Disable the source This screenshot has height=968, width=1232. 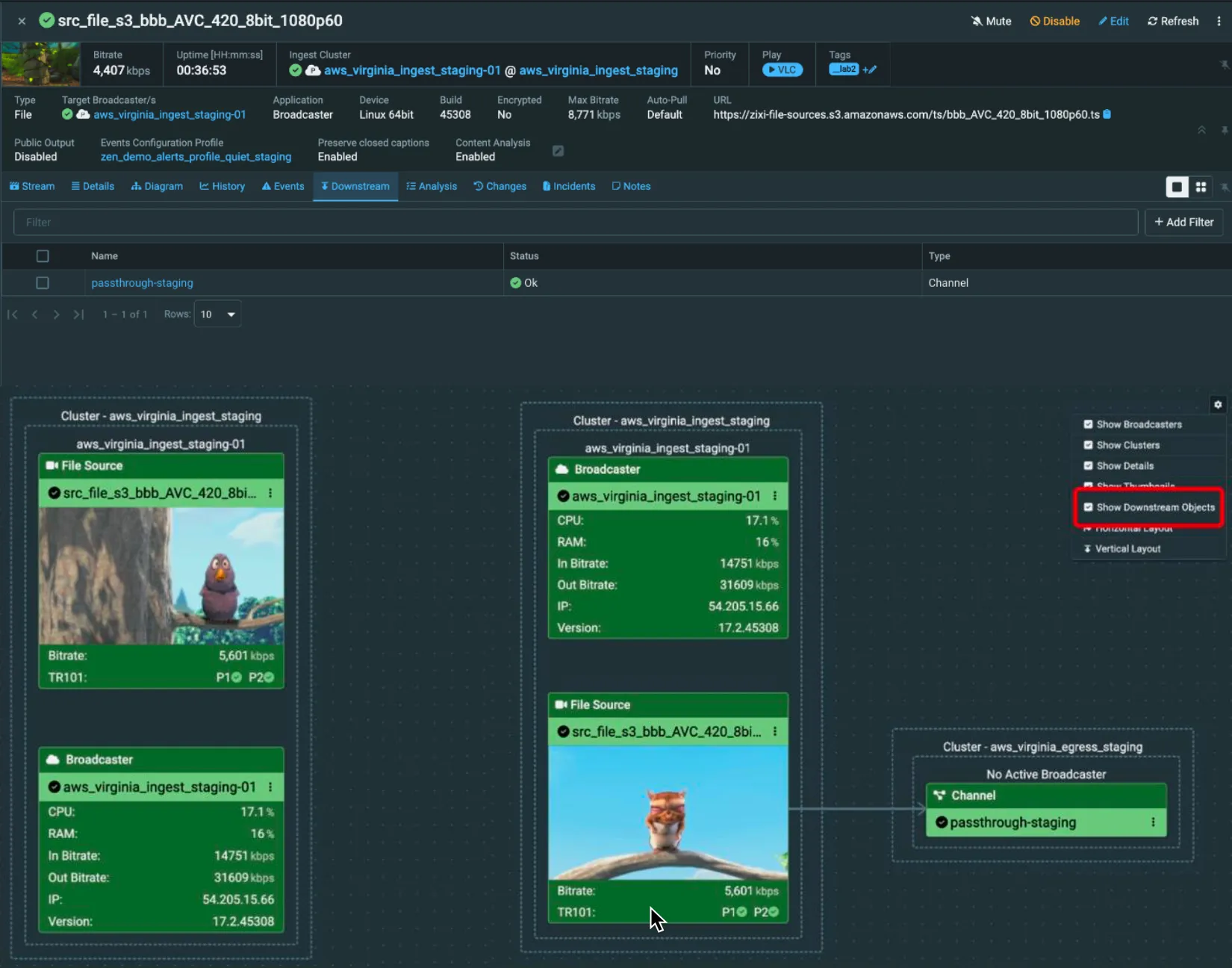coord(1054,21)
